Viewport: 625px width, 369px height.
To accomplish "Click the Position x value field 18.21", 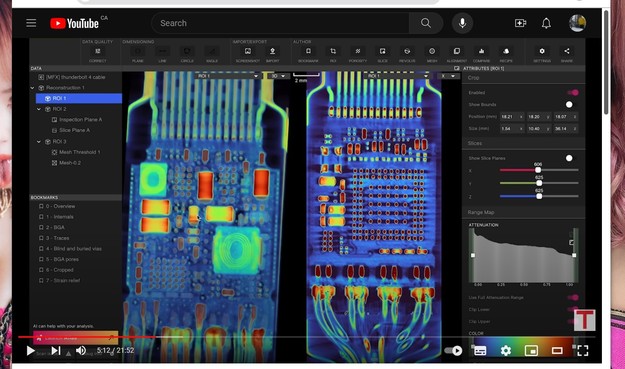I will (x=512, y=117).
